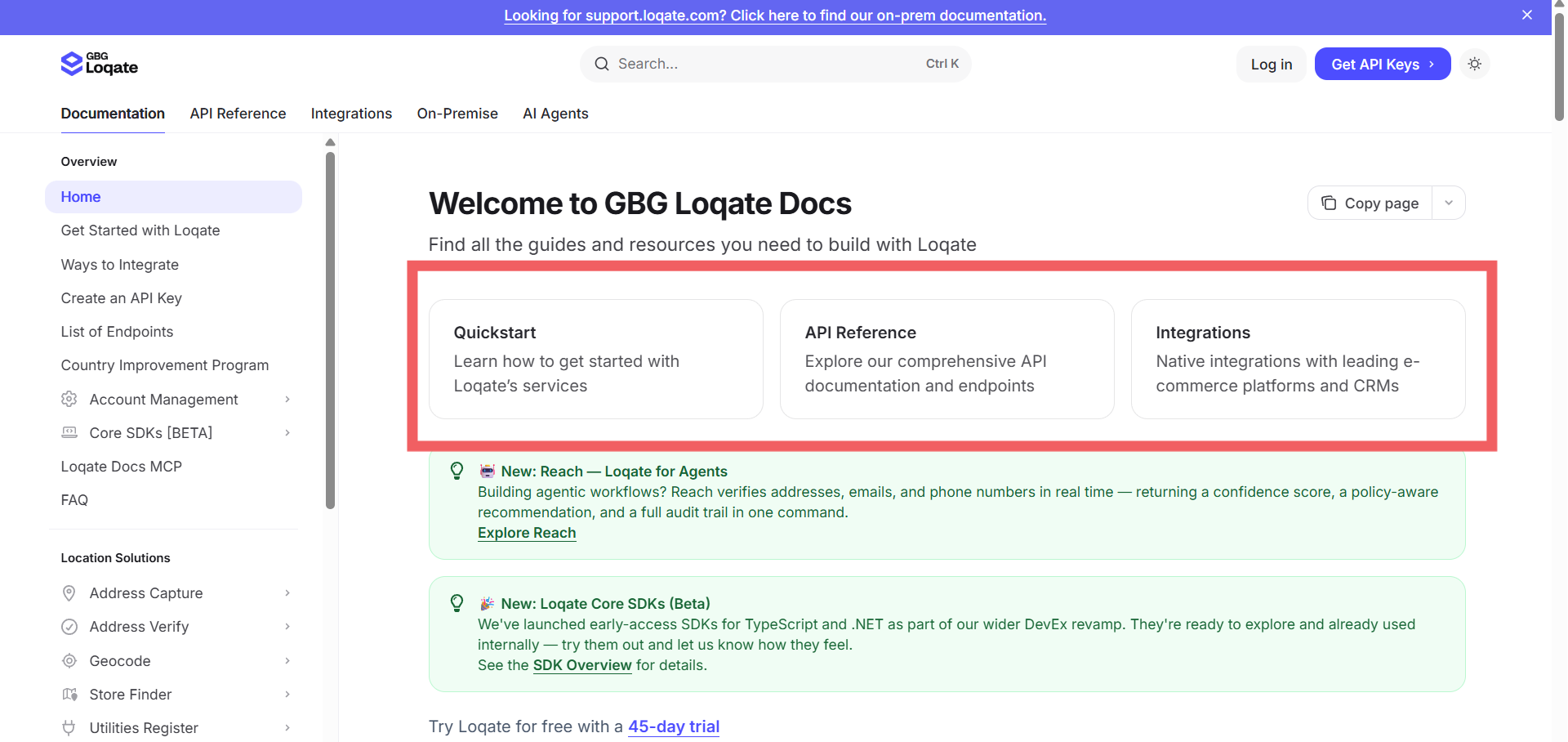1568x742 pixels.
Task: Click the Address Verify sidebar label
Action: (x=139, y=627)
